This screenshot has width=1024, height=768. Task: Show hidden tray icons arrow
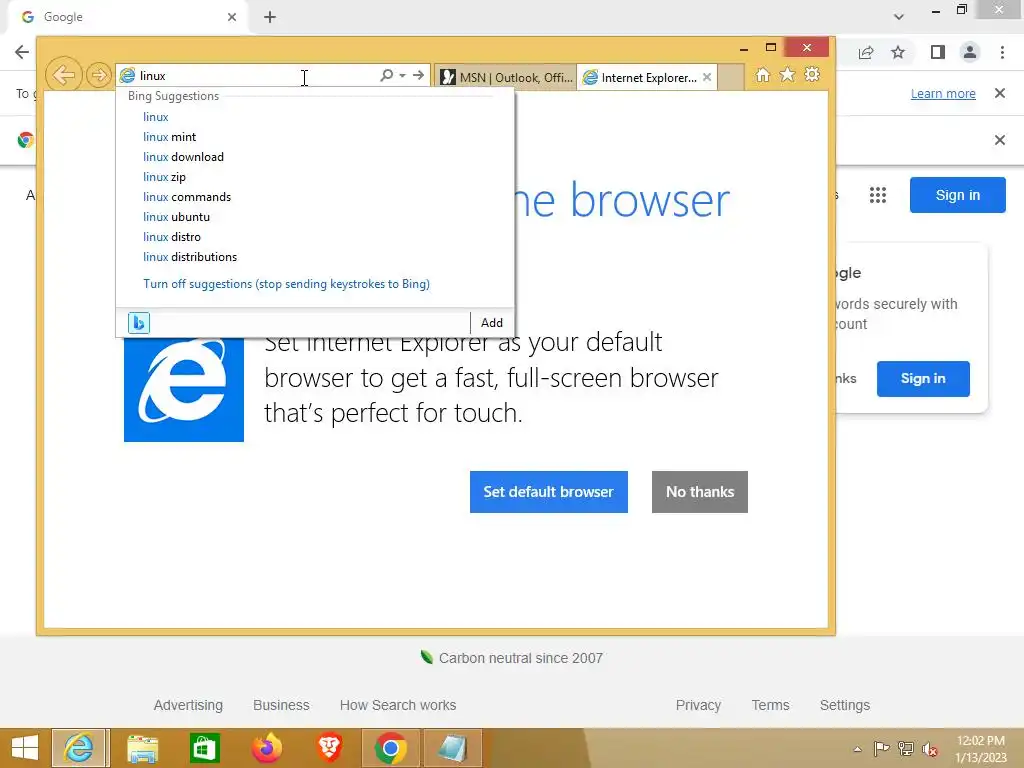(857, 749)
